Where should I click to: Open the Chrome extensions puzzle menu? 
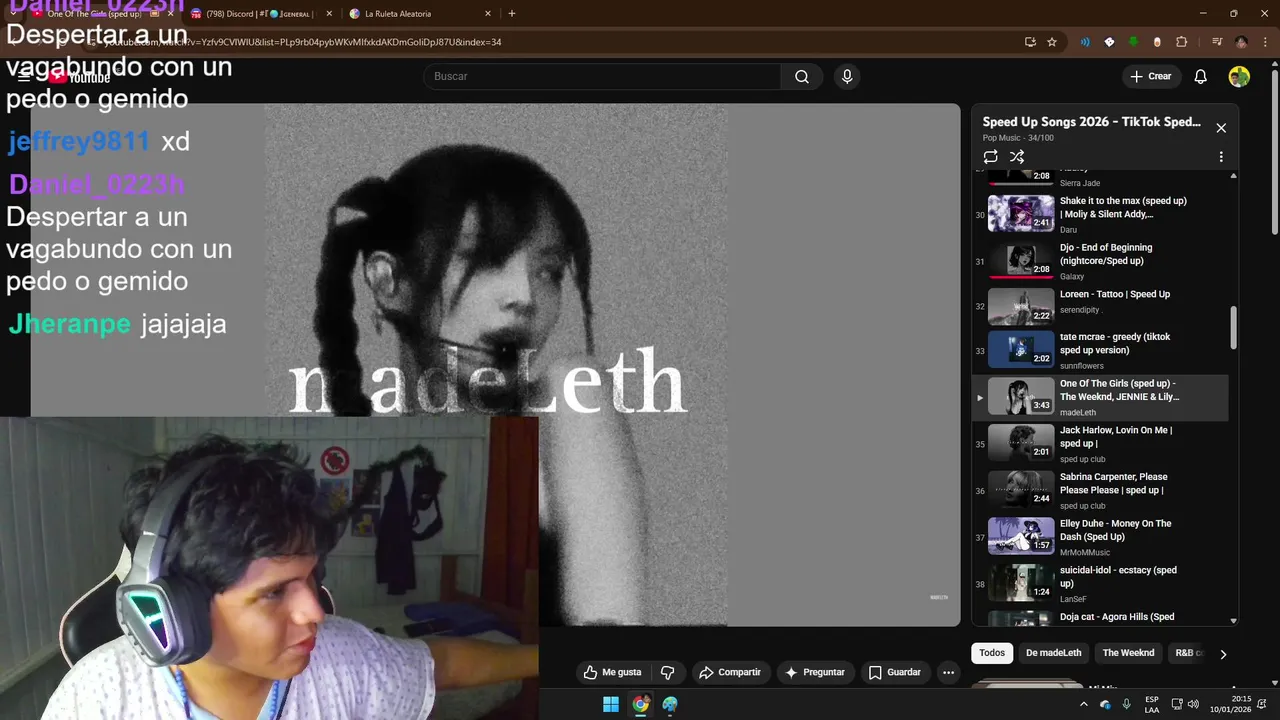click(1181, 42)
